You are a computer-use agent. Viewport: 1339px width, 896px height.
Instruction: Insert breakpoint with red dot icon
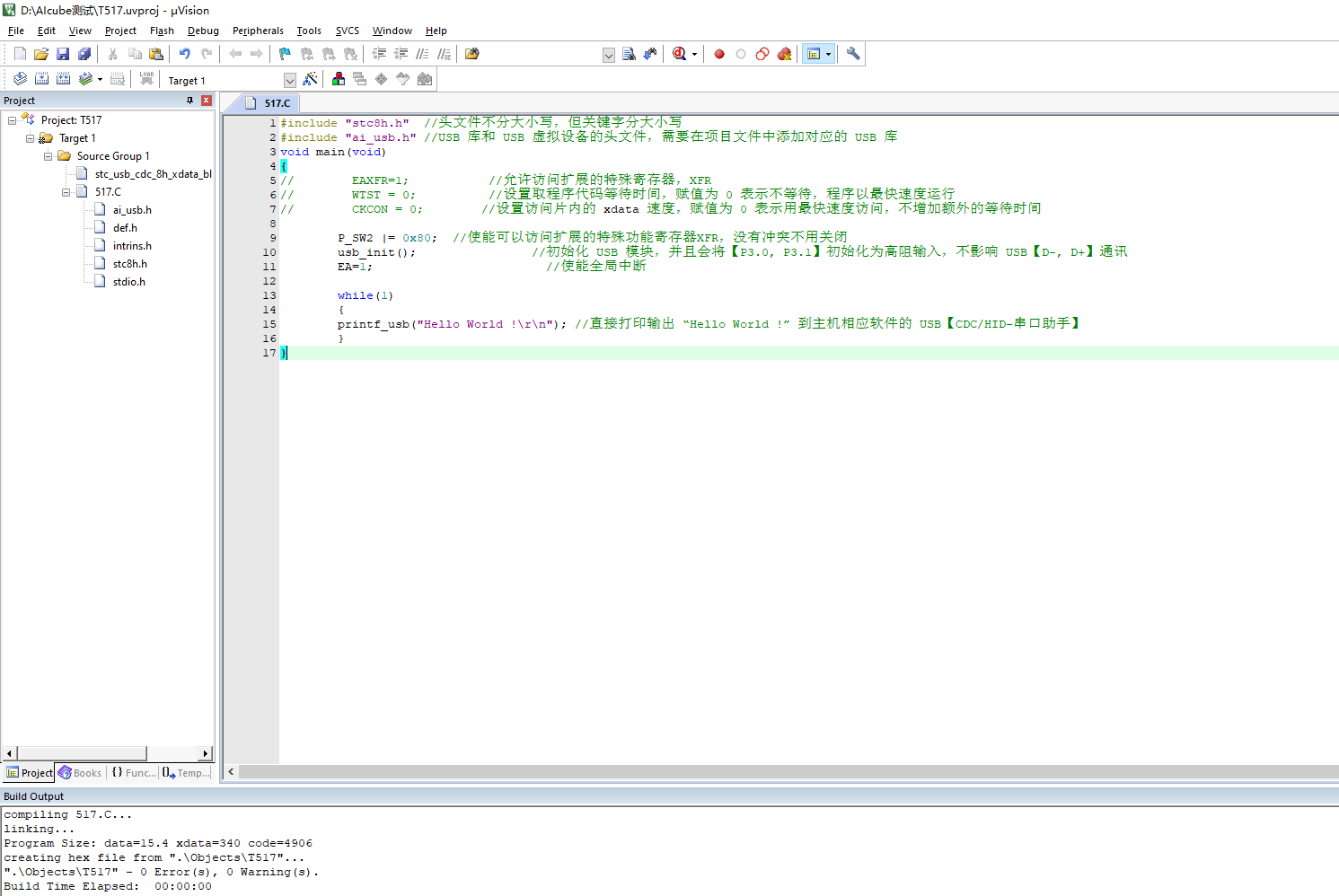[719, 54]
